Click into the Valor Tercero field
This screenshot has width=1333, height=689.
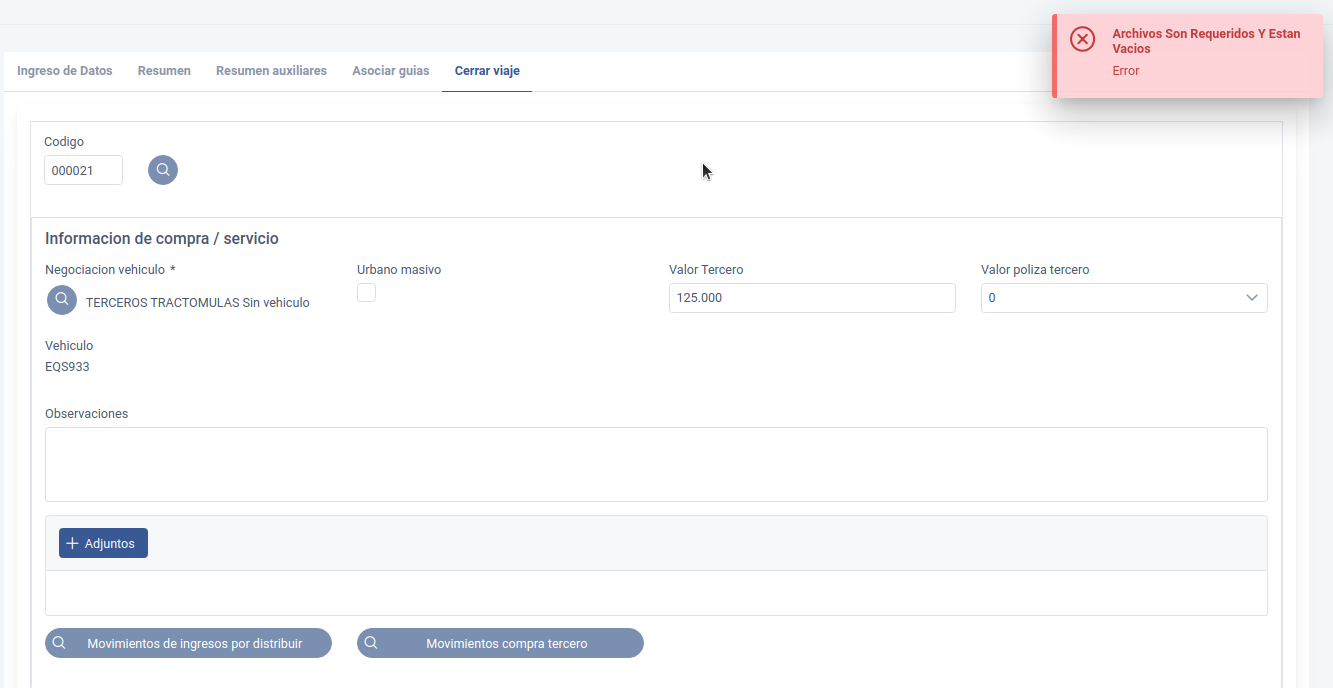click(811, 298)
